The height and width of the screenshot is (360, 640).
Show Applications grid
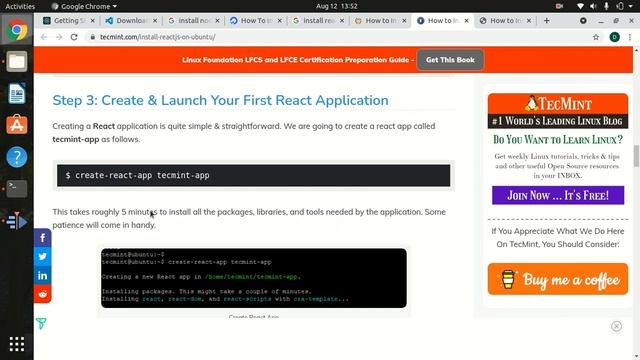pyautogui.click(x=17, y=344)
